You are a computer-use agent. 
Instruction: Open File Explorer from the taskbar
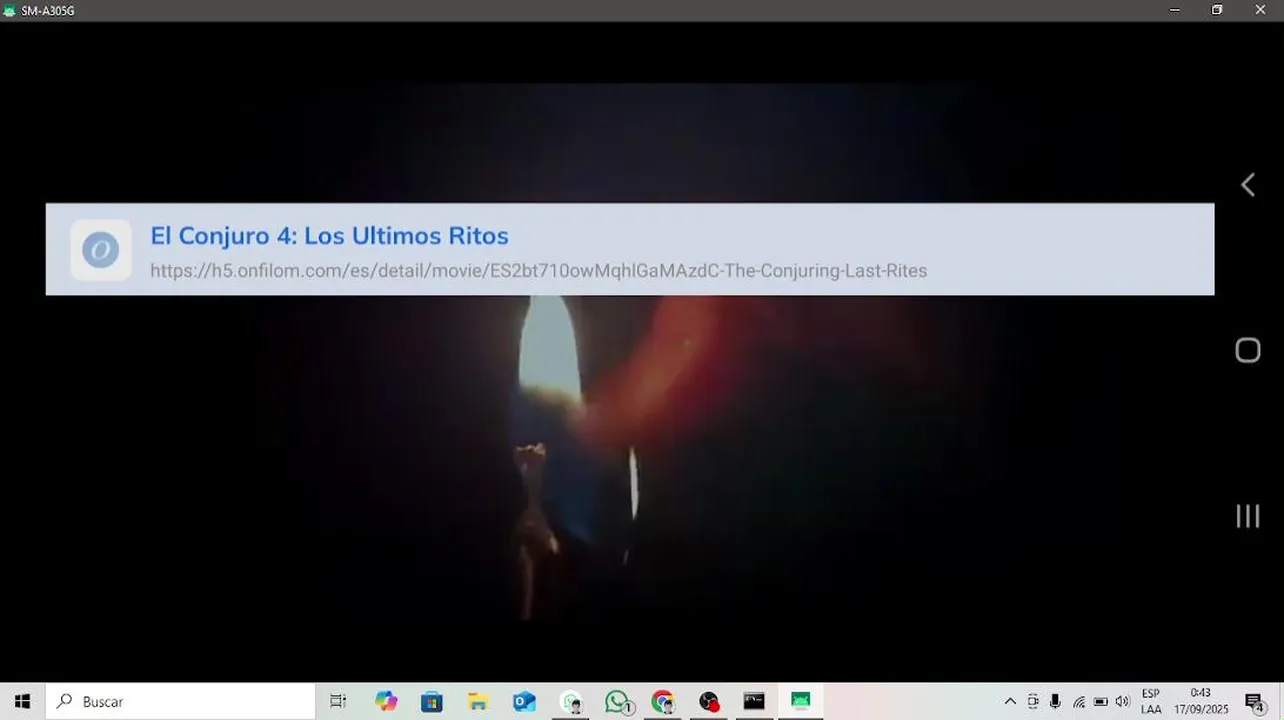click(x=478, y=702)
